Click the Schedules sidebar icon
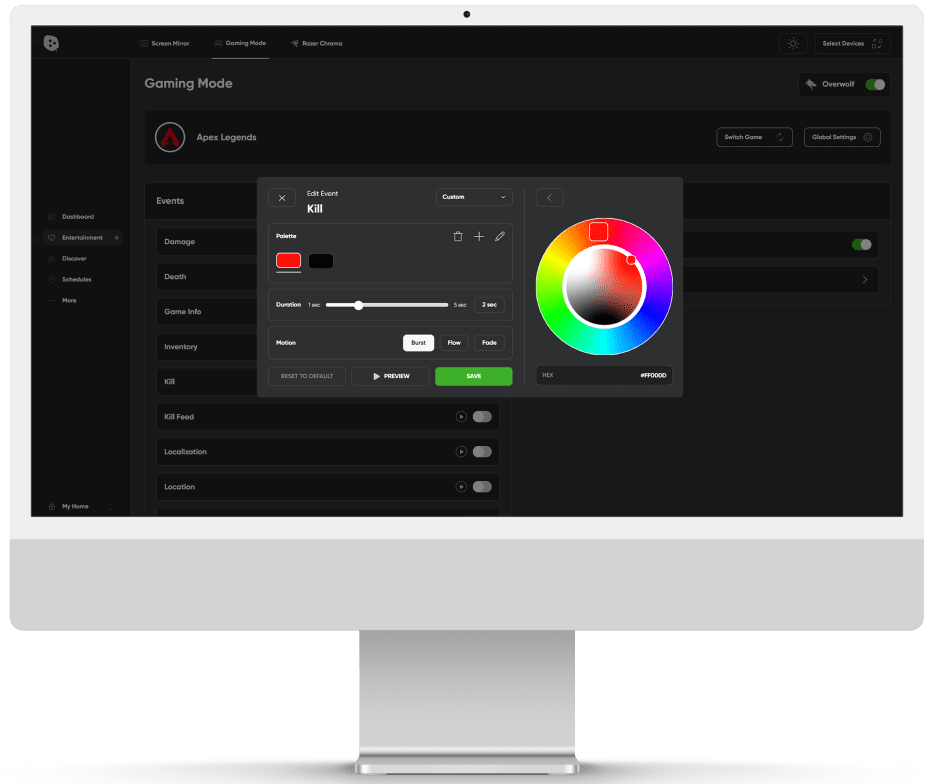 pyautogui.click(x=51, y=279)
